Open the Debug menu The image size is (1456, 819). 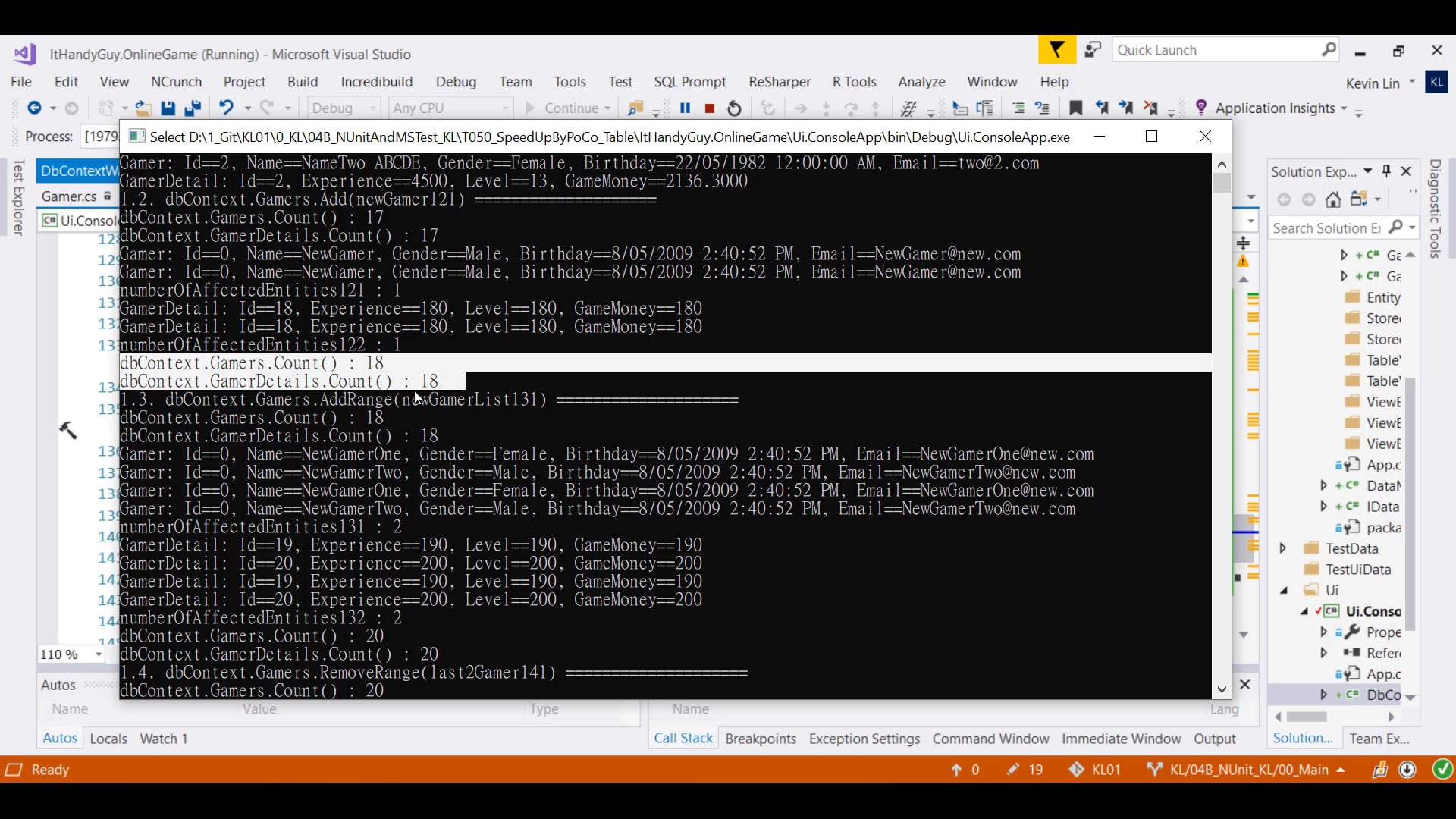[x=456, y=82]
